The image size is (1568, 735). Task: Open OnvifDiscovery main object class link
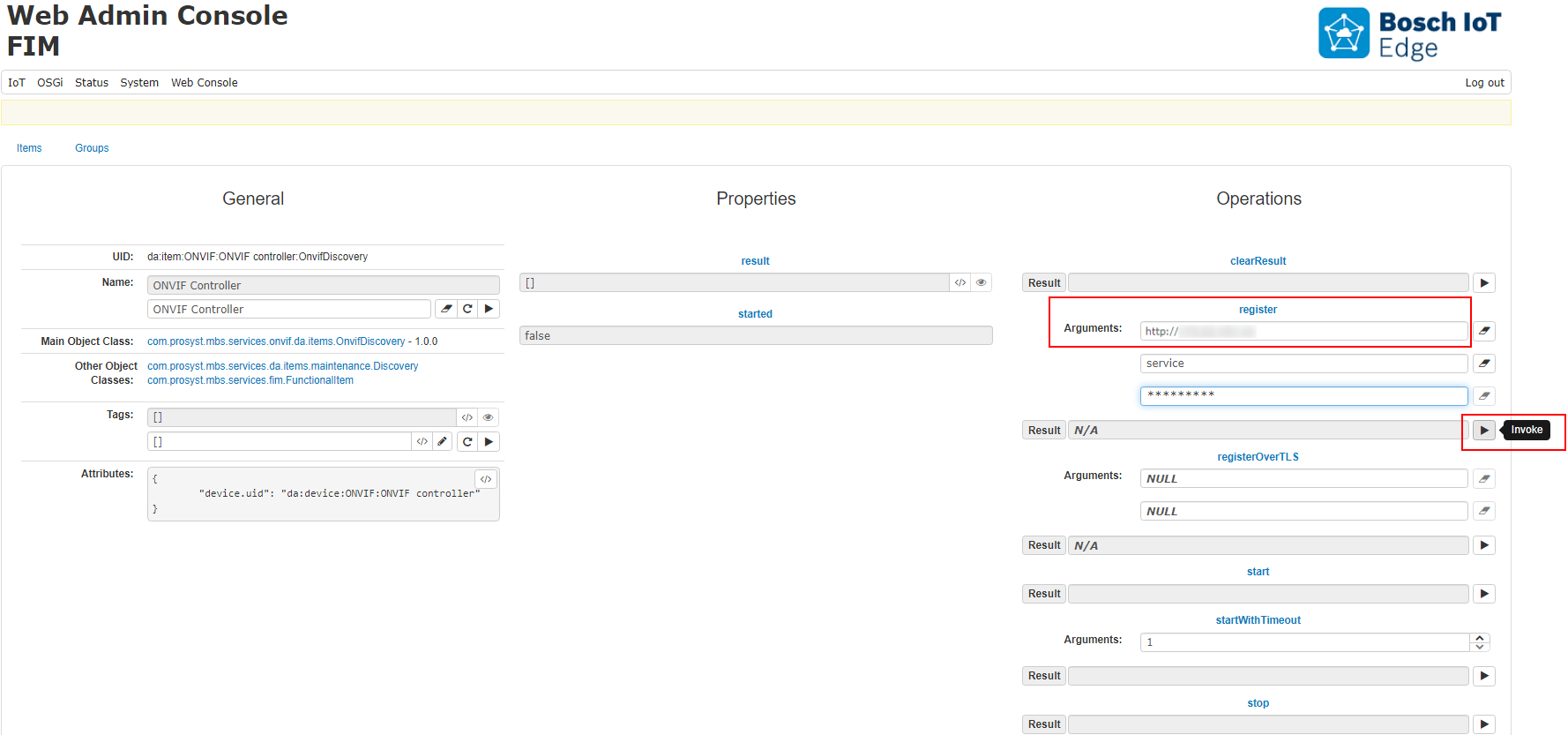[x=276, y=341]
